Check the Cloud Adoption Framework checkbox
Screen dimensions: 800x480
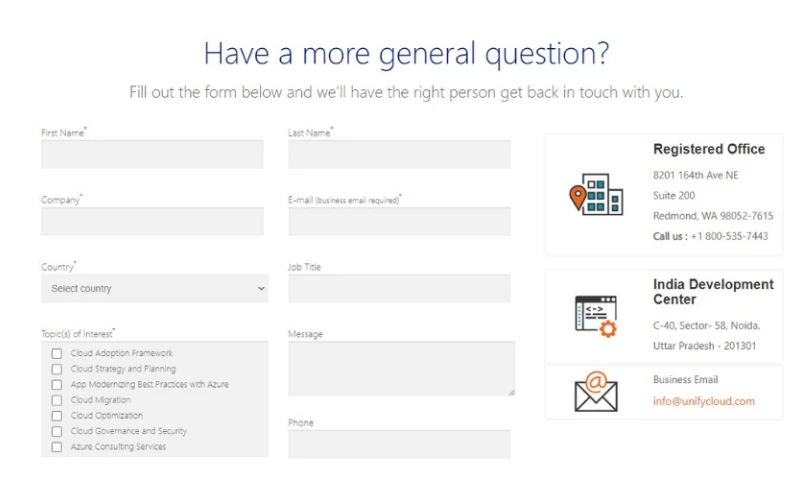57,353
